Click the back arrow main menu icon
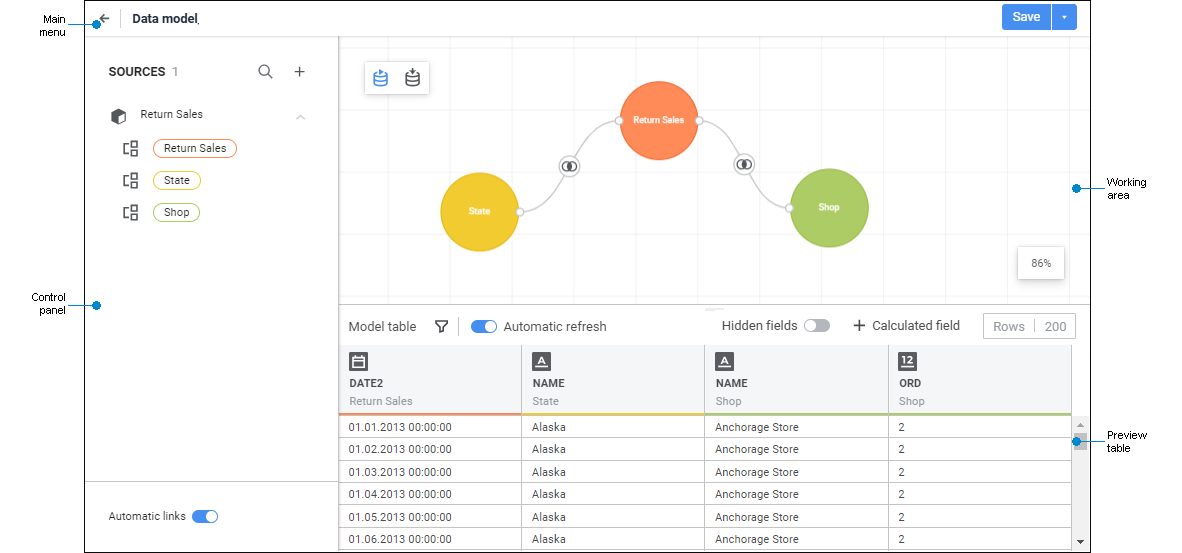The image size is (1182, 553). click(104, 19)
